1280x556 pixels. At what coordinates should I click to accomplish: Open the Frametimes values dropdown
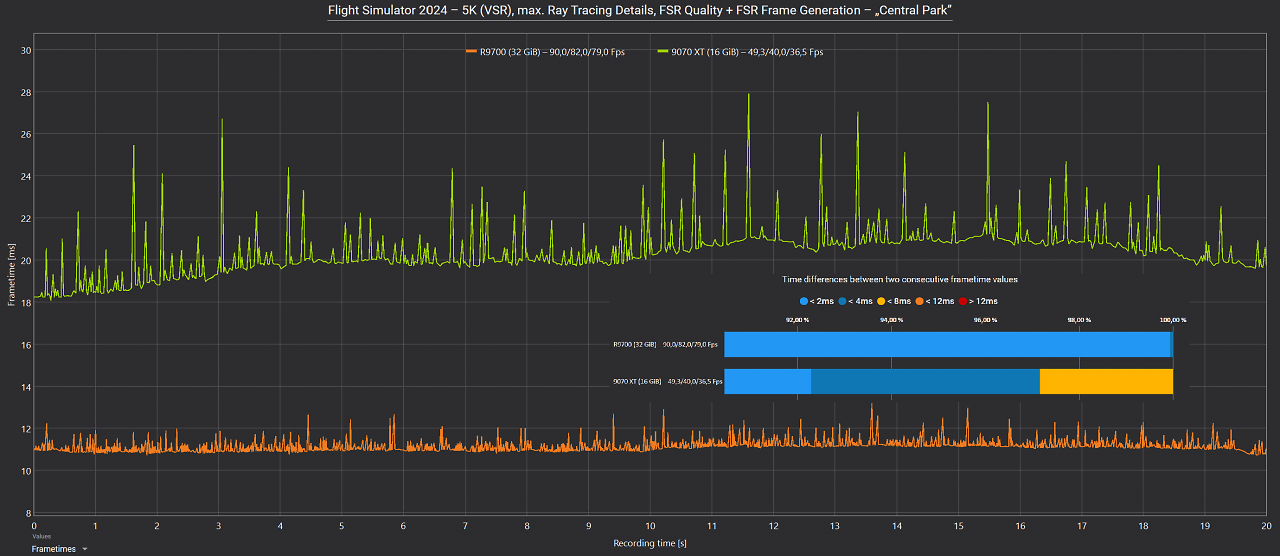(59, 549)
